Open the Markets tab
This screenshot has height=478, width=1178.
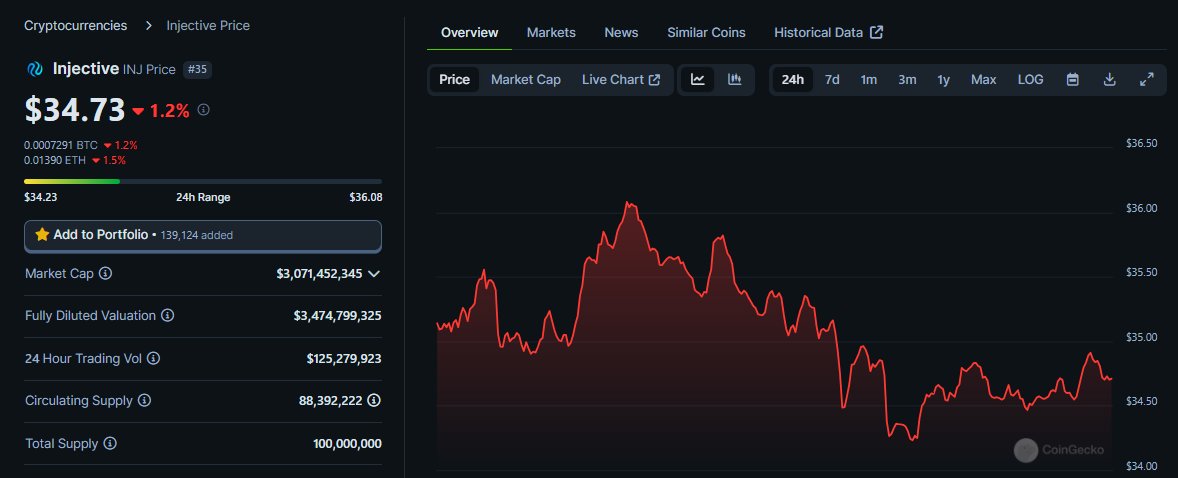551,32
